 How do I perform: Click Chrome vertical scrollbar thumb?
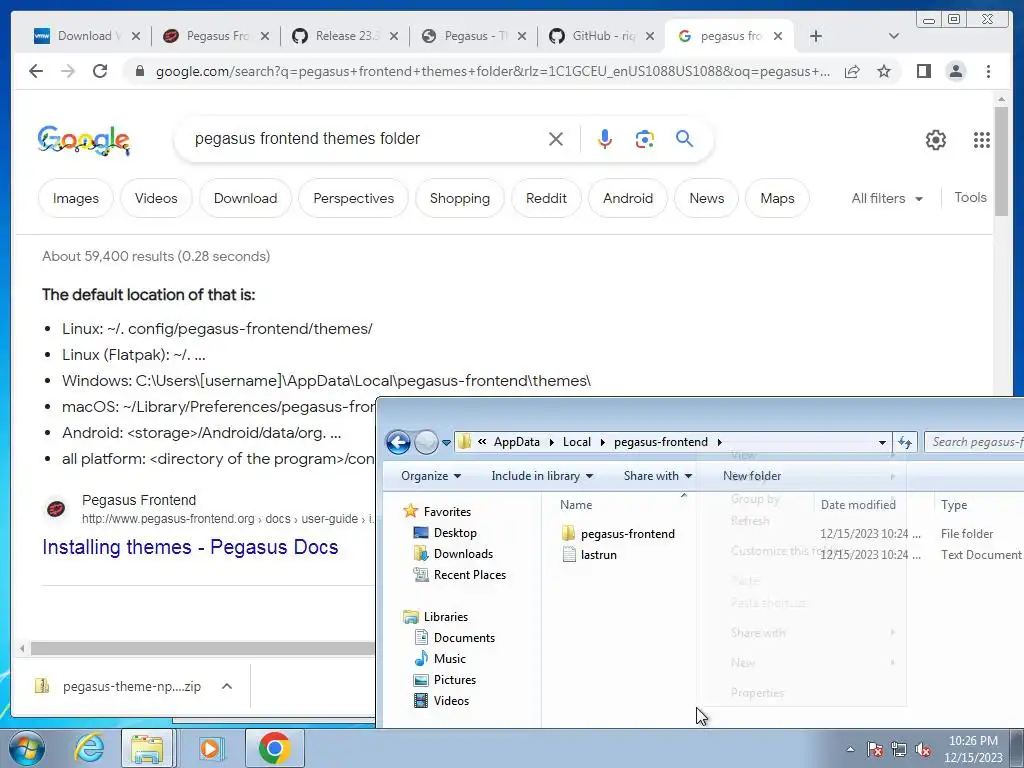click(x=1001, y=160)
